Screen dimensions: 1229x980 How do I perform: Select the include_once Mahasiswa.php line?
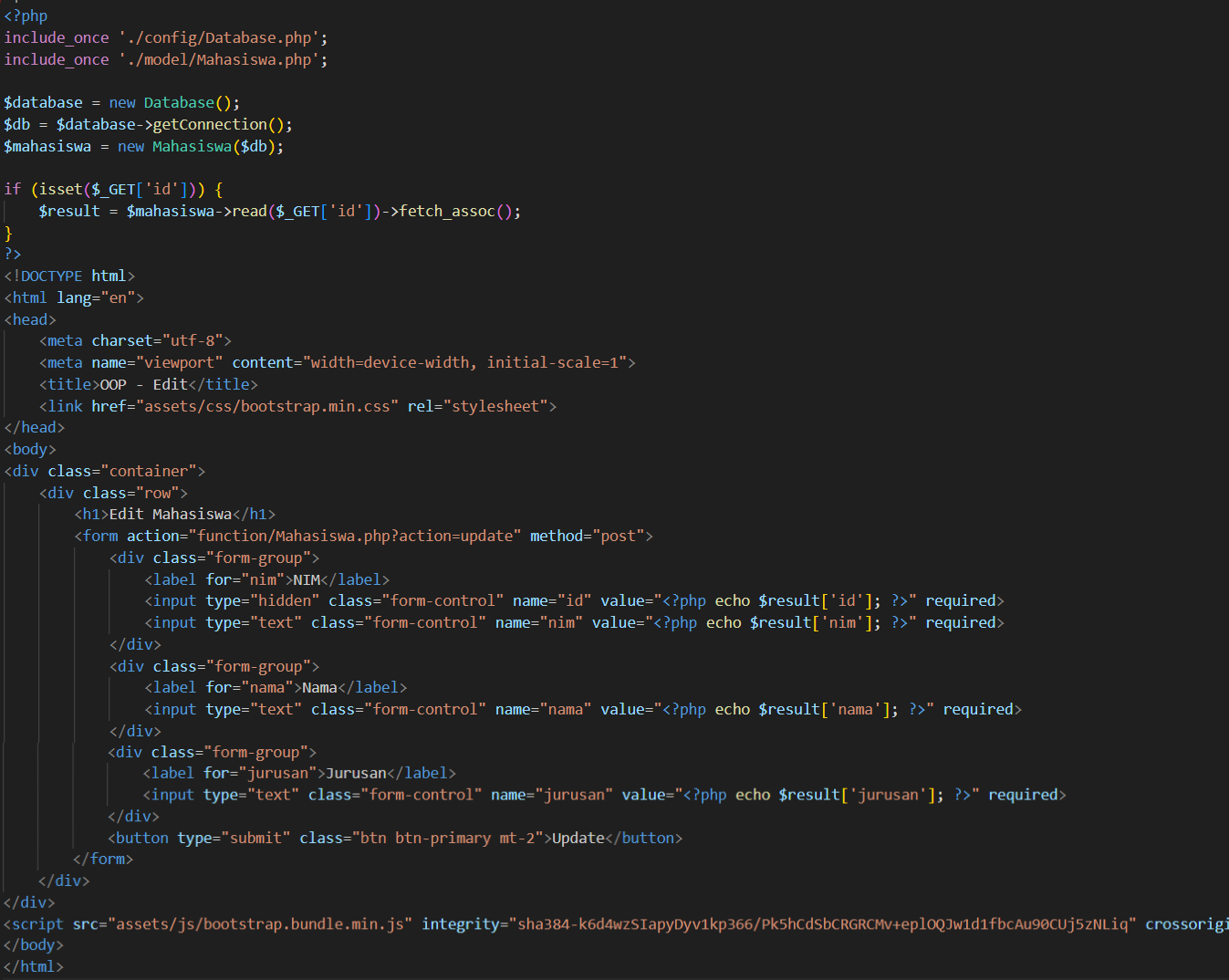[164, 58]
